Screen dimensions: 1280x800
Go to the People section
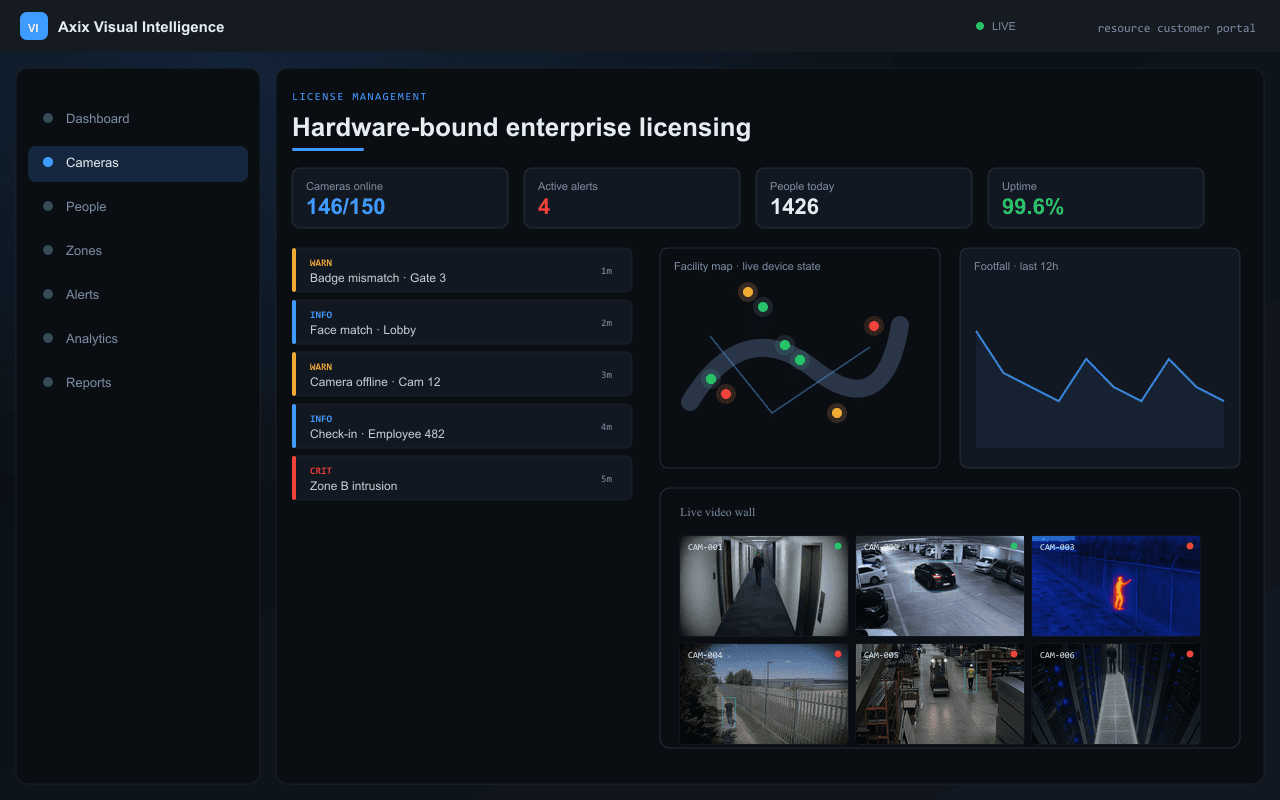(138, 206)
